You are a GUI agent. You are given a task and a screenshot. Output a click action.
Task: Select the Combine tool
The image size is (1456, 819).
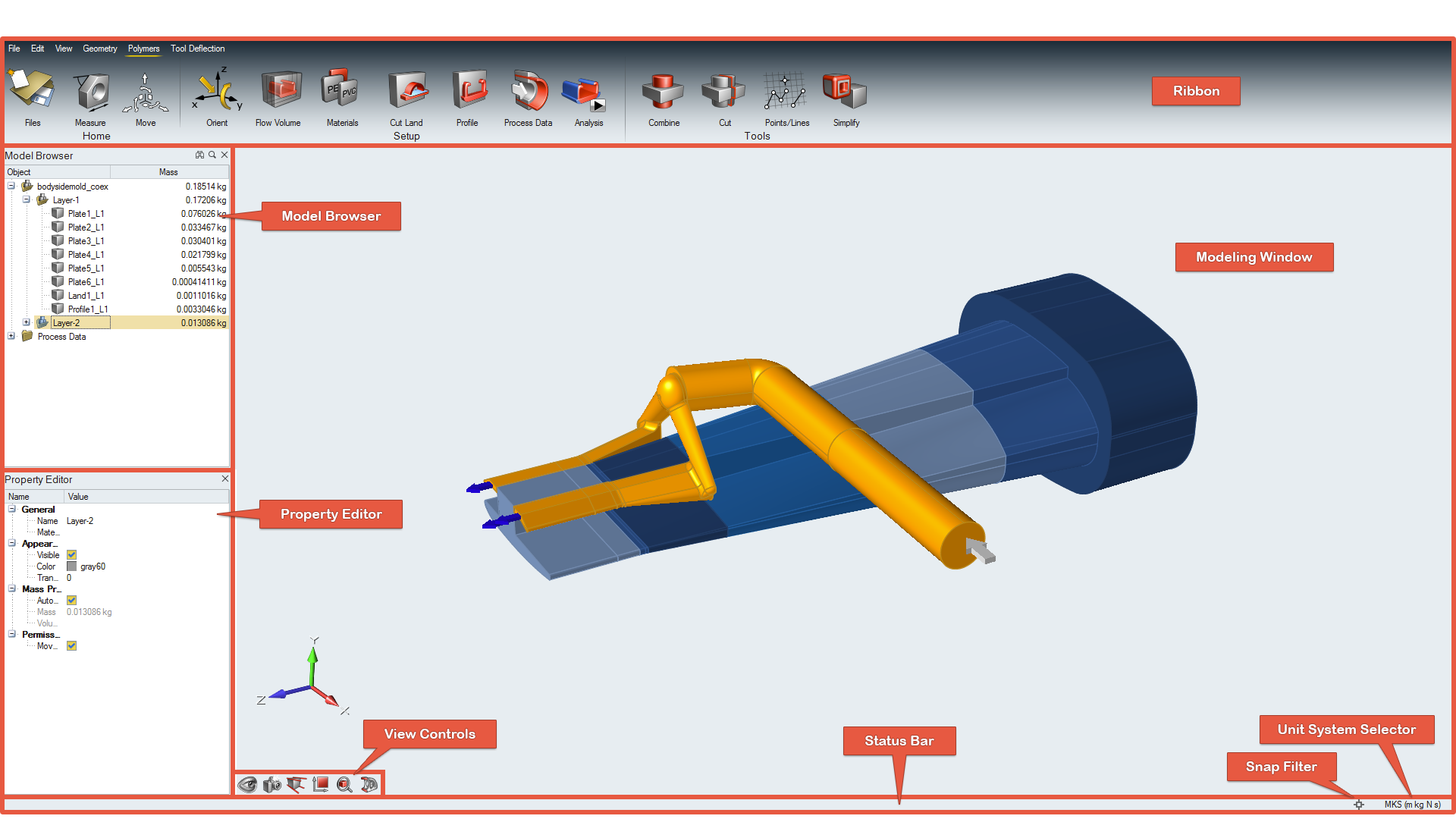664,92
